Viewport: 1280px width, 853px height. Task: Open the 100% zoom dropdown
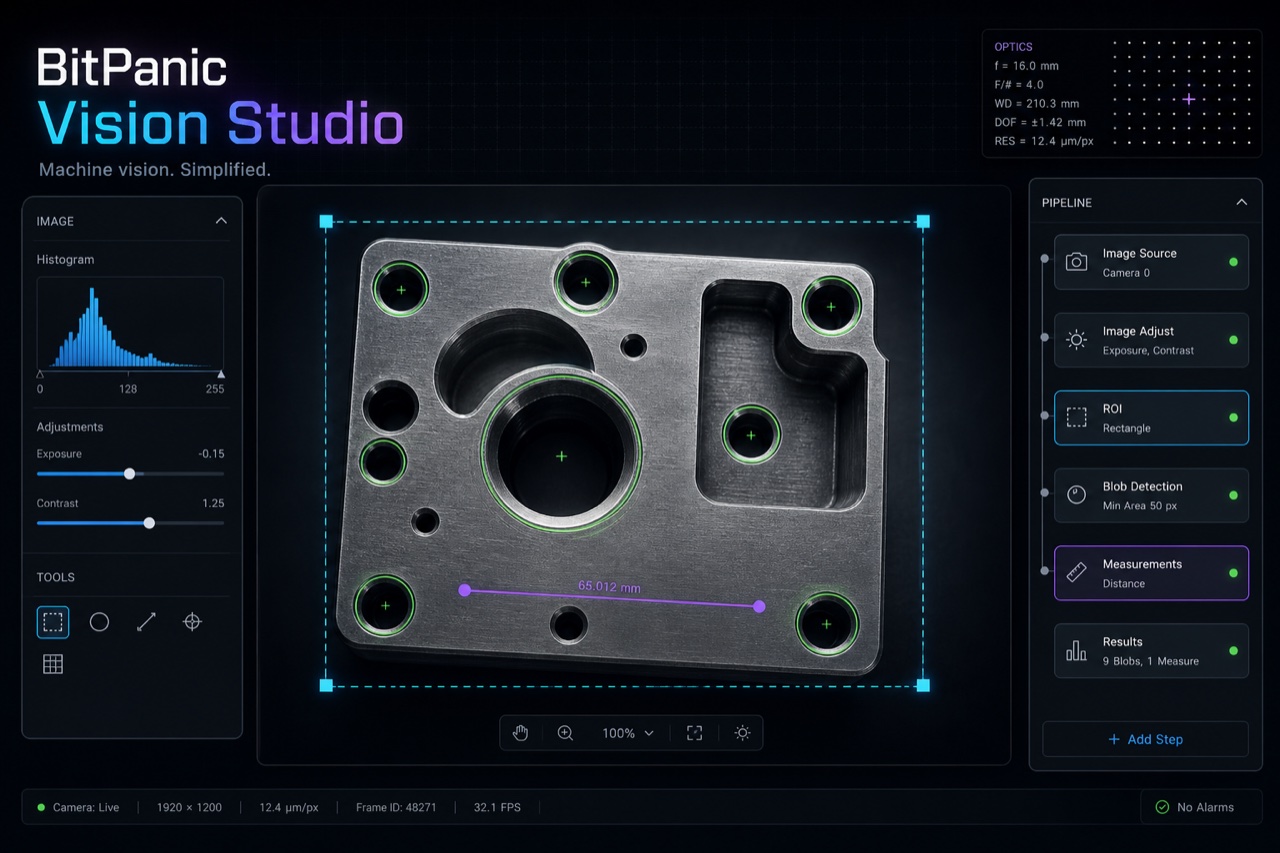coord(627,733)
